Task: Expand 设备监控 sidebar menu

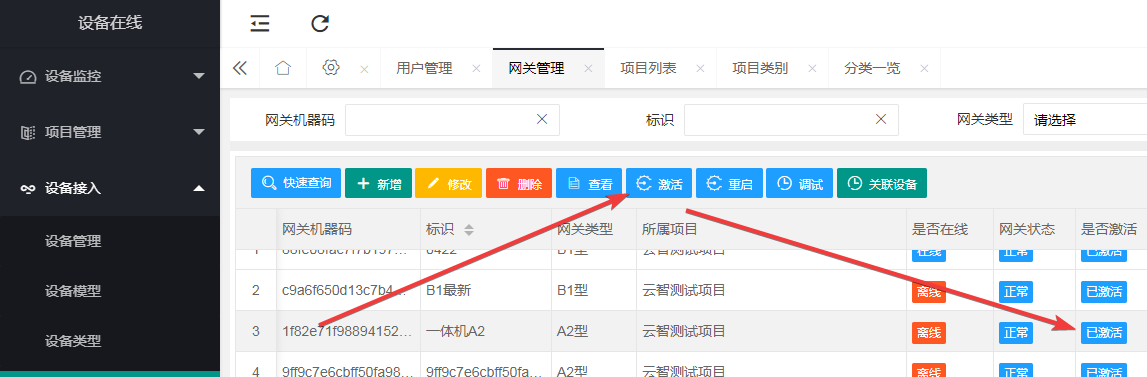Action: point(110,76)
